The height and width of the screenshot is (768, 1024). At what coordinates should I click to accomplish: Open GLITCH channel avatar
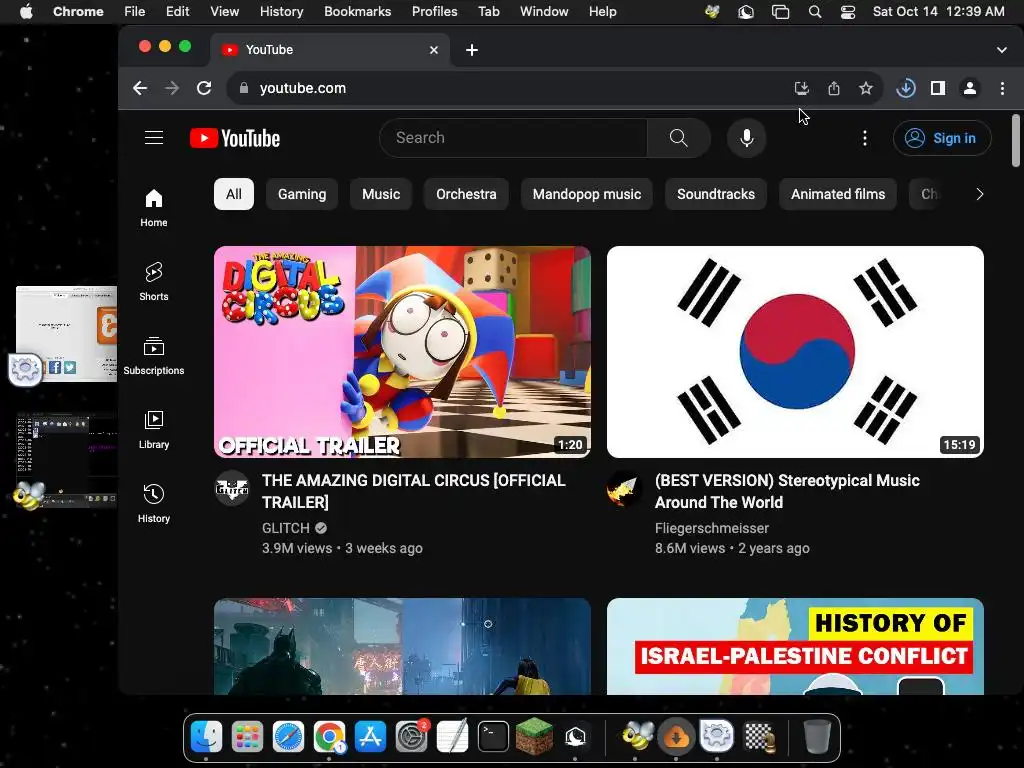pos(232,488)
